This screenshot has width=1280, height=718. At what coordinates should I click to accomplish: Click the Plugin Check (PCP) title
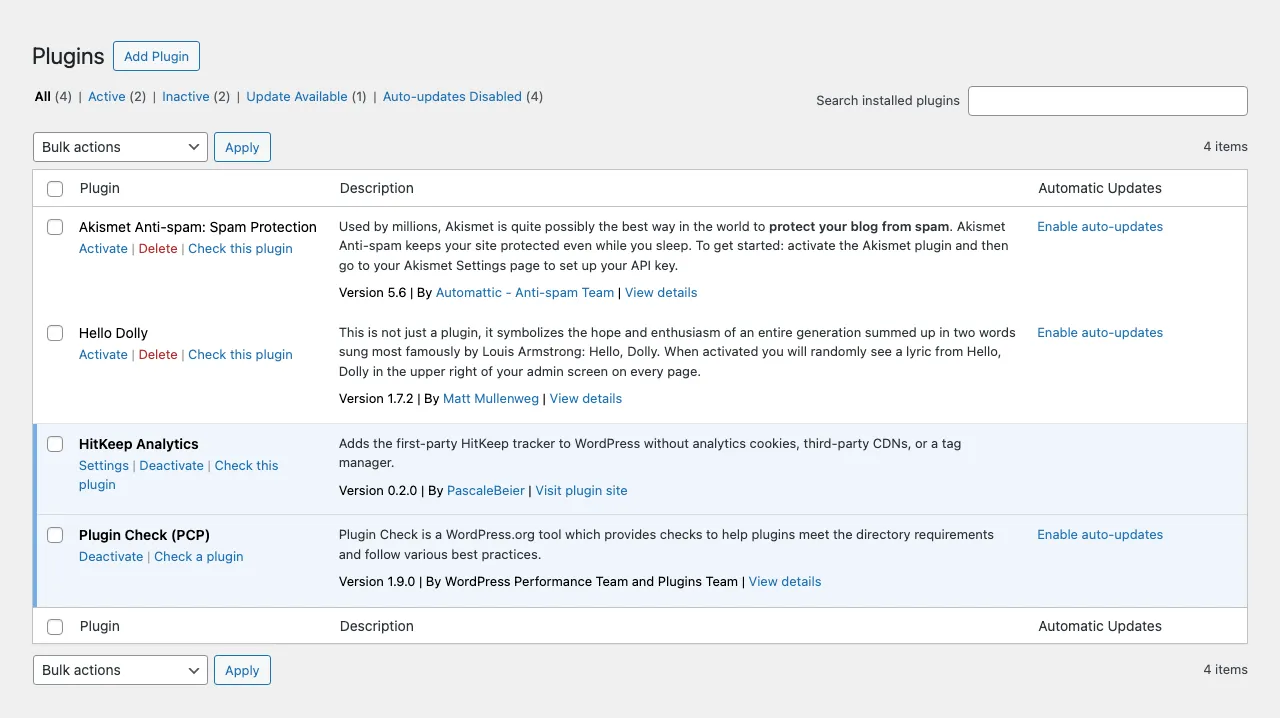click(x=144, y=535)
